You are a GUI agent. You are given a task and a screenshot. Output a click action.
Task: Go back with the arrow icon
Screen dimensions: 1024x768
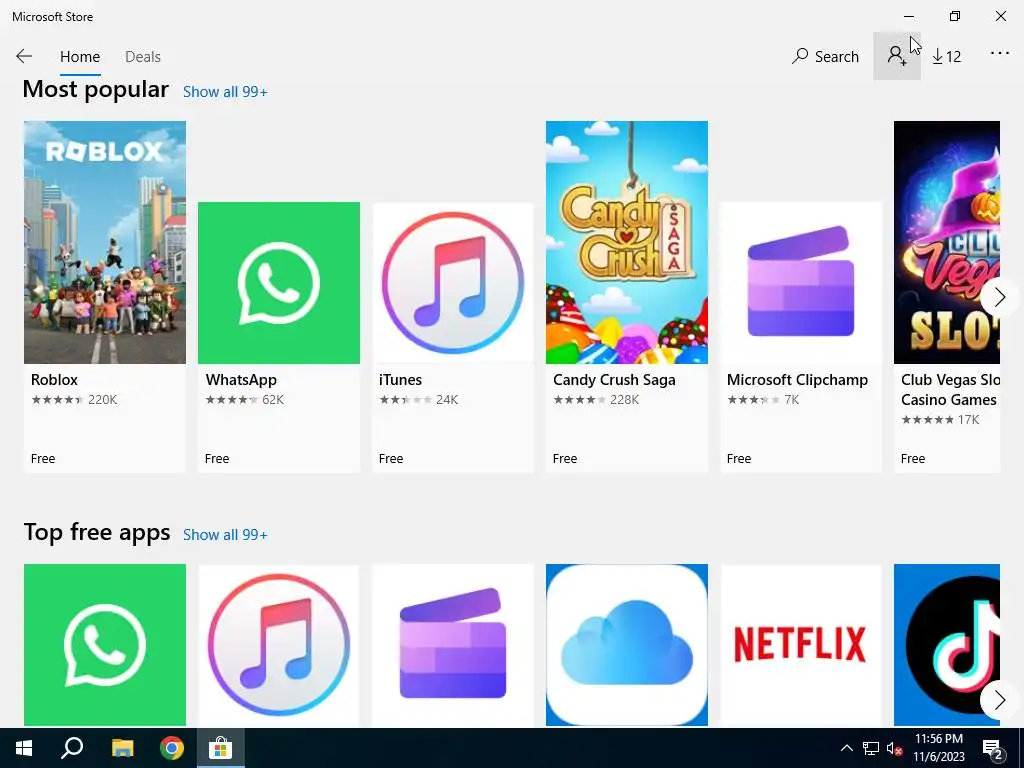click(x=24, y=56)
